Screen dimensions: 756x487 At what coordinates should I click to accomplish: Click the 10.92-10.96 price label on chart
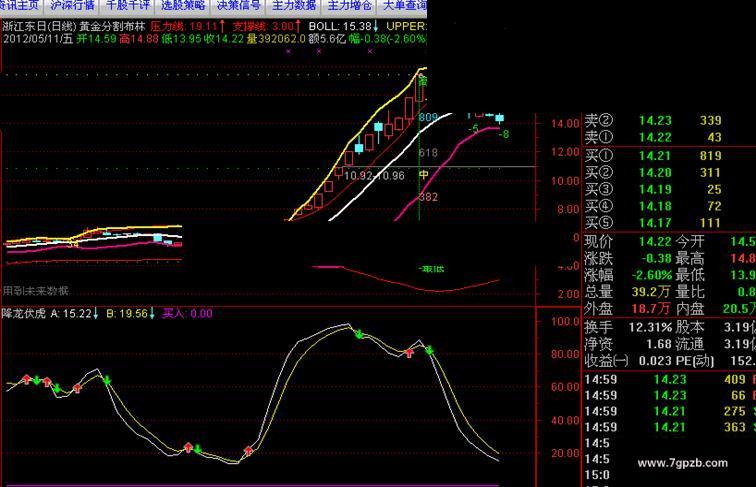pos(374,176)
